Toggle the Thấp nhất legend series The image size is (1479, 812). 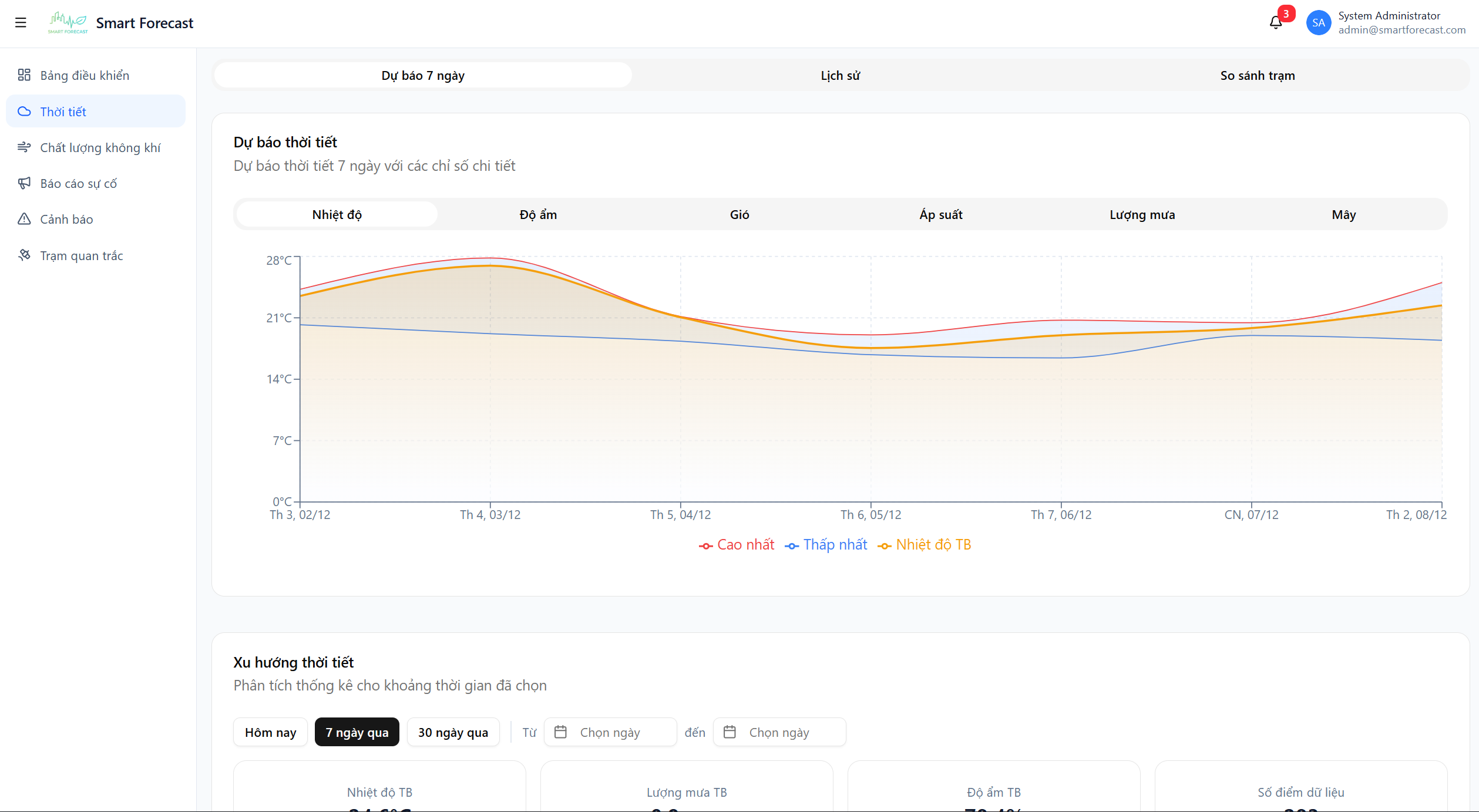[x=825, y=544]
